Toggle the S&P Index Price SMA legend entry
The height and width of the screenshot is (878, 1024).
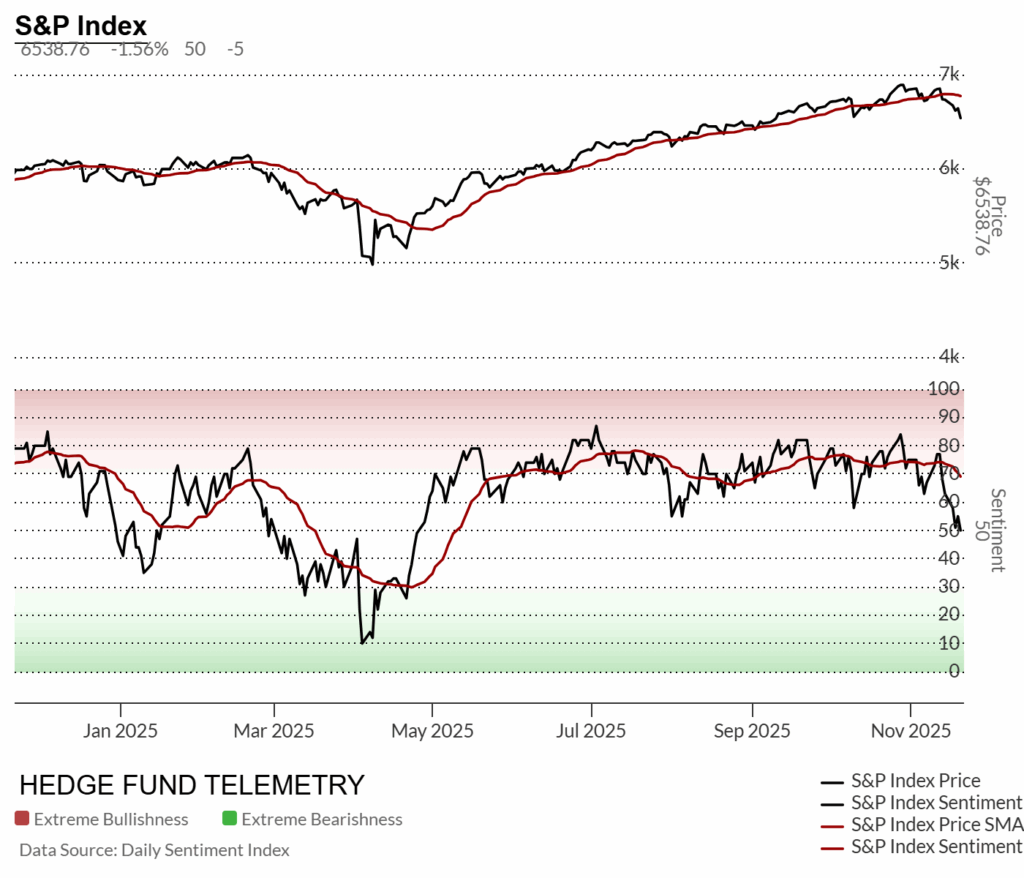pos(936,824)
